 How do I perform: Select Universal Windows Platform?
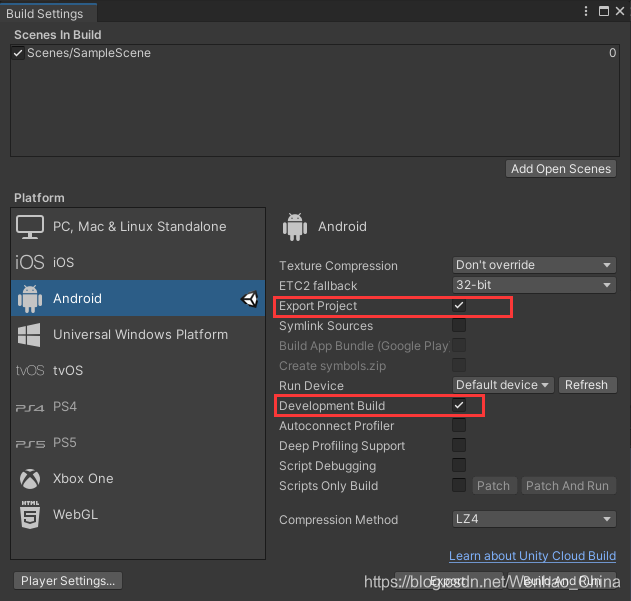[138, 335]
